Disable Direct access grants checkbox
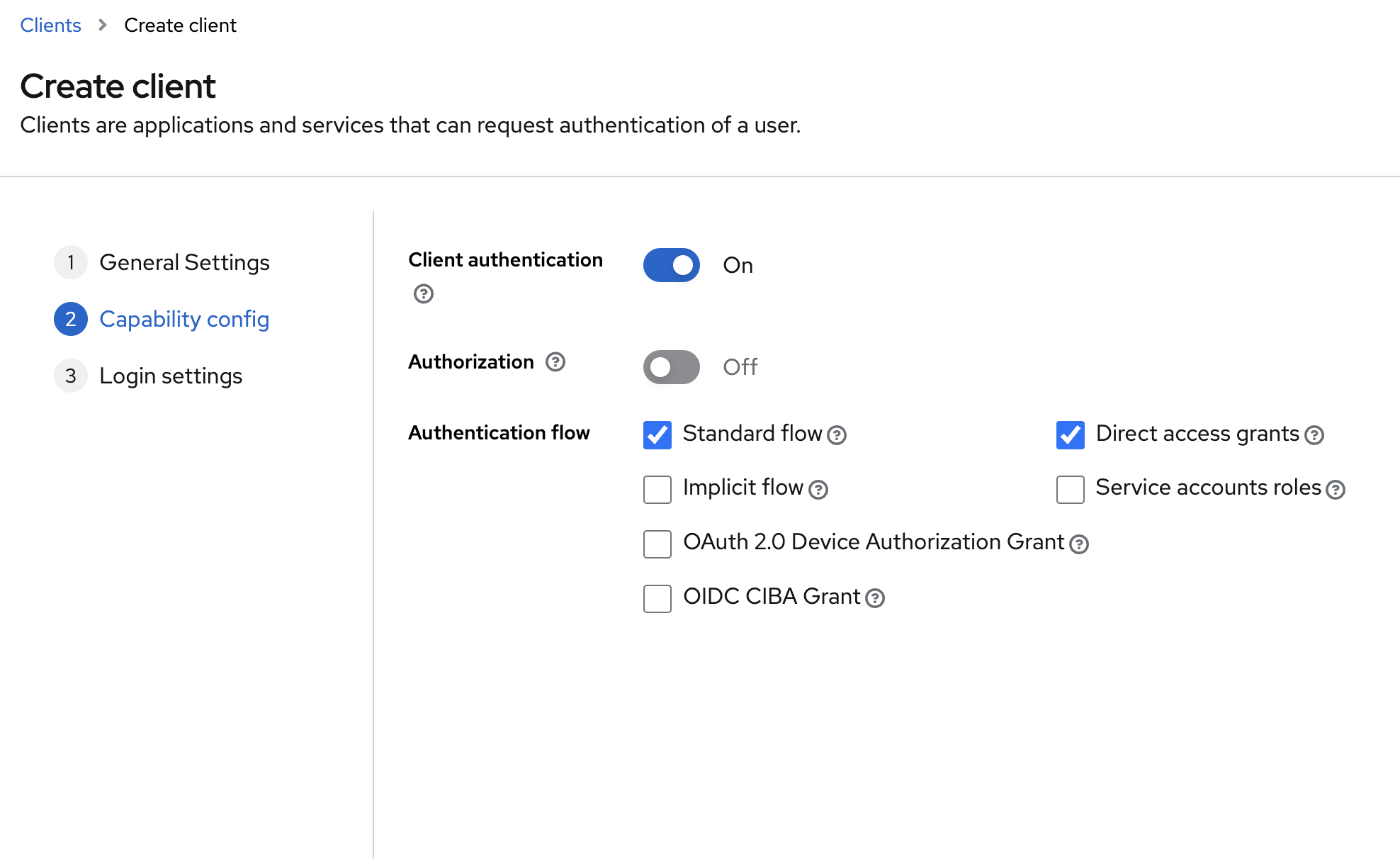This screenshot has width=1400, height=859. 1070,435
